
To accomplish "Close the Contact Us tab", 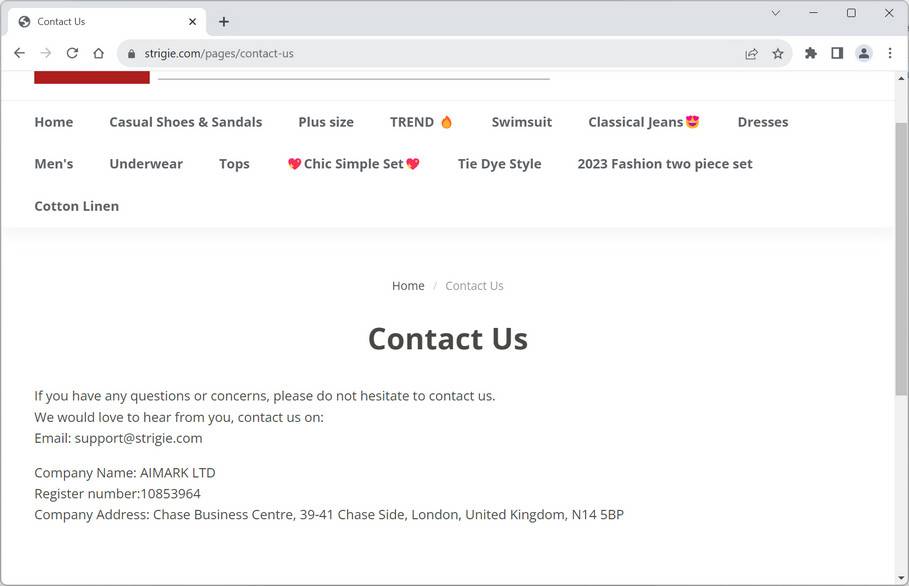I will (x=192, y=21).
